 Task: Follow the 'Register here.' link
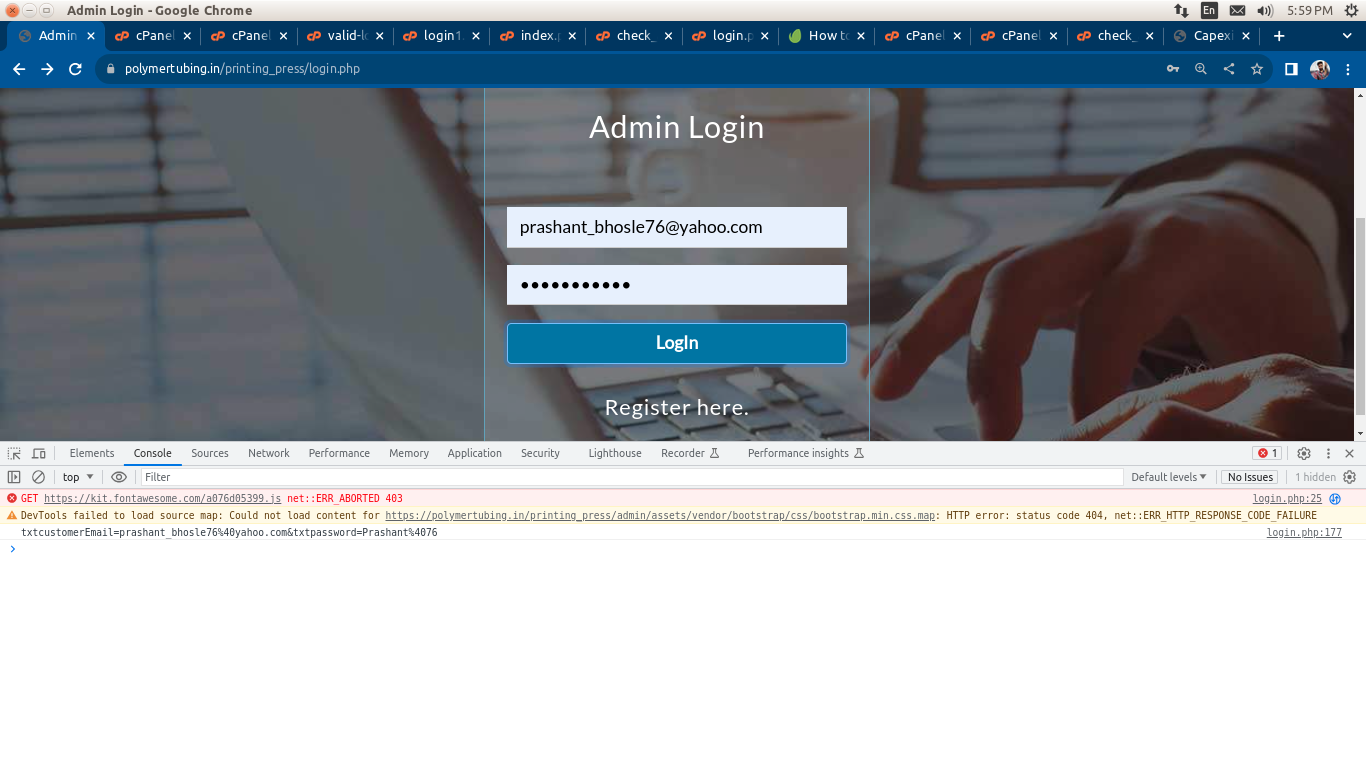[x=676, y=407]
